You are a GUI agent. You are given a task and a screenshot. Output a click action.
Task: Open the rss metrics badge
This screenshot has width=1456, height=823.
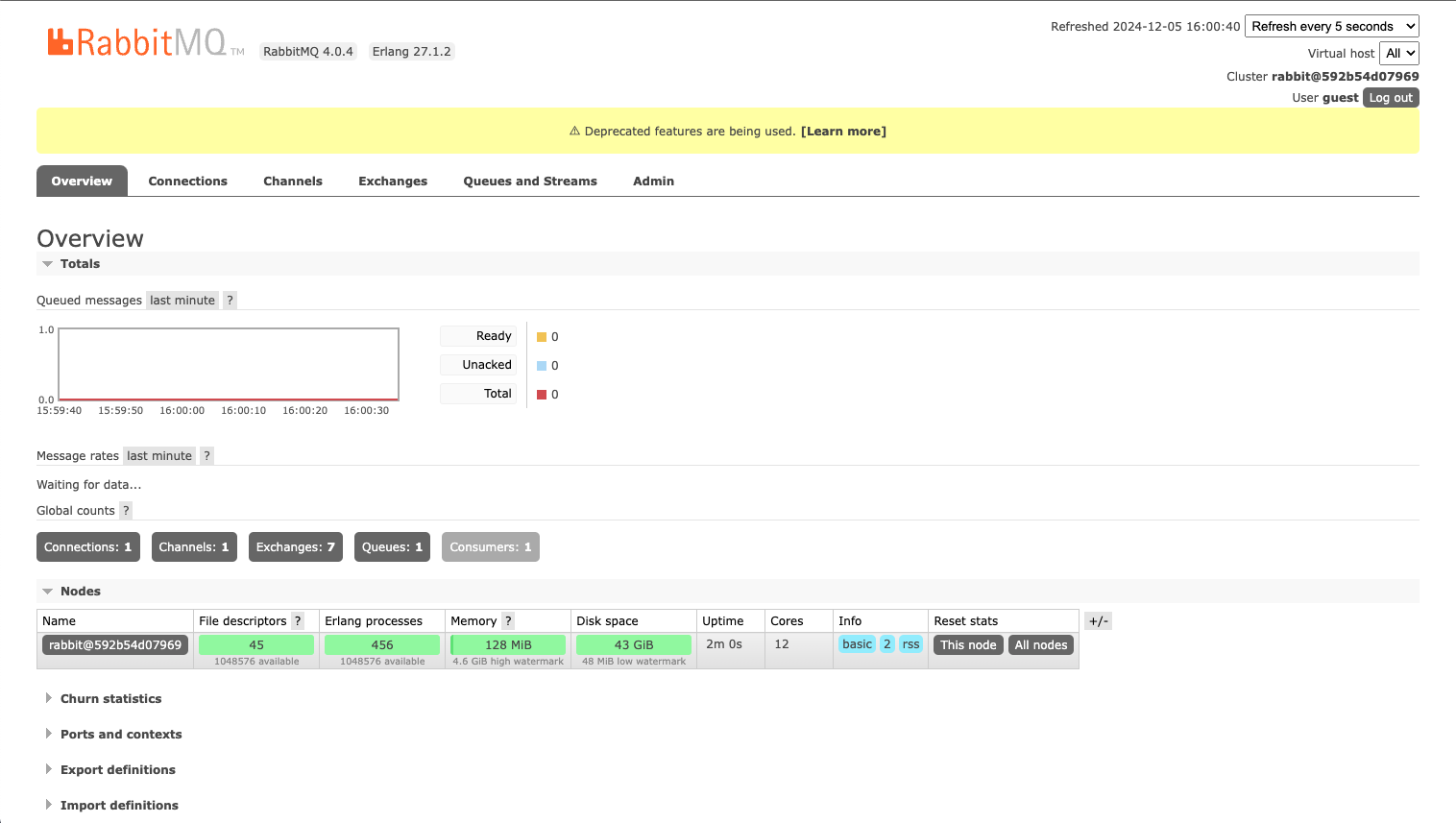click(910, 643)
